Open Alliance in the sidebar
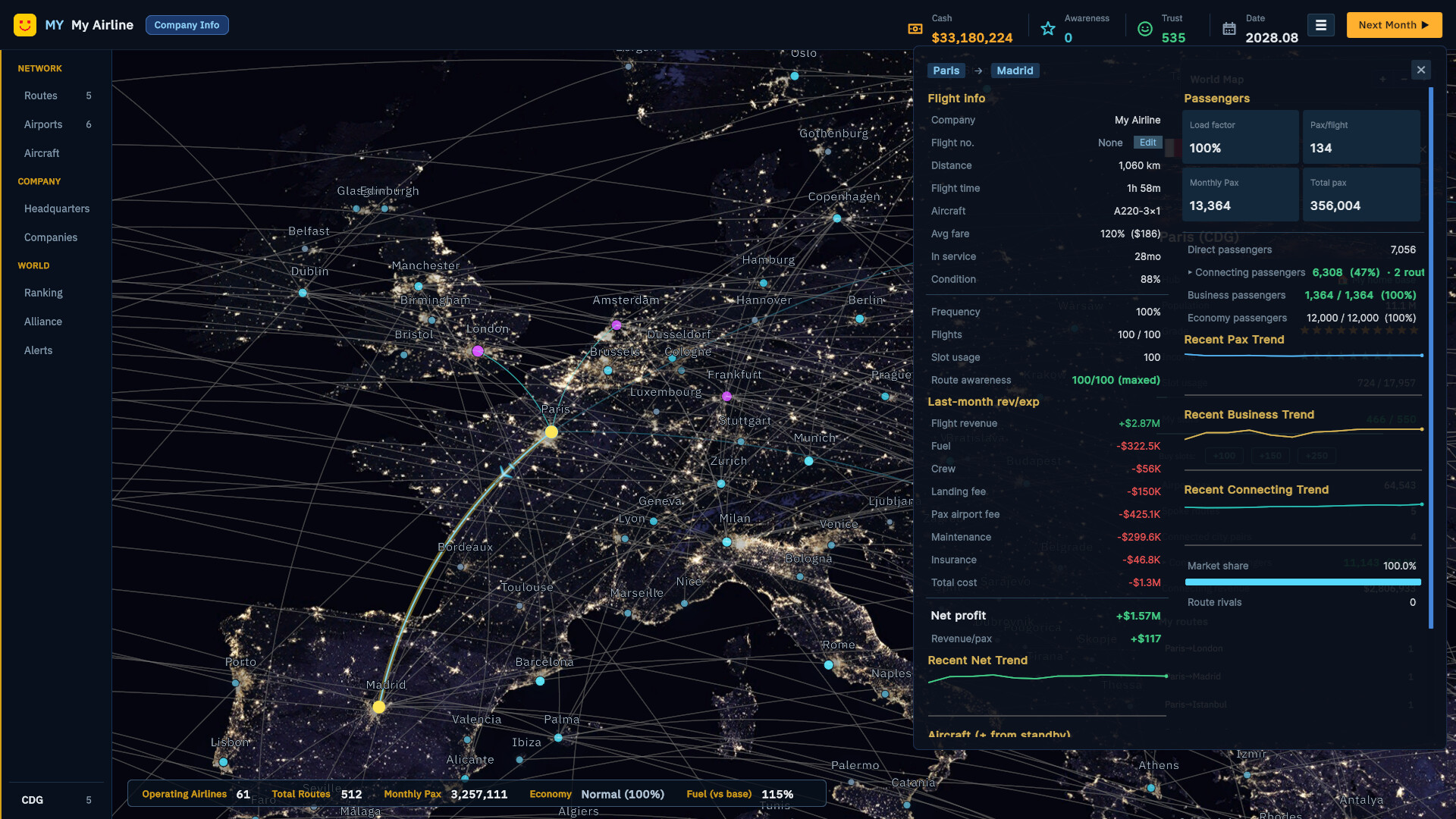The width and height of the screenshot is (1456, 819). click(57, 322)
